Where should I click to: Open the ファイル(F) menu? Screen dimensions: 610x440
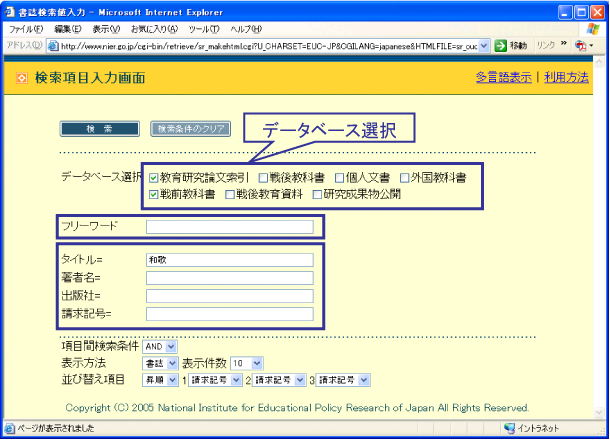click(26, 29)
